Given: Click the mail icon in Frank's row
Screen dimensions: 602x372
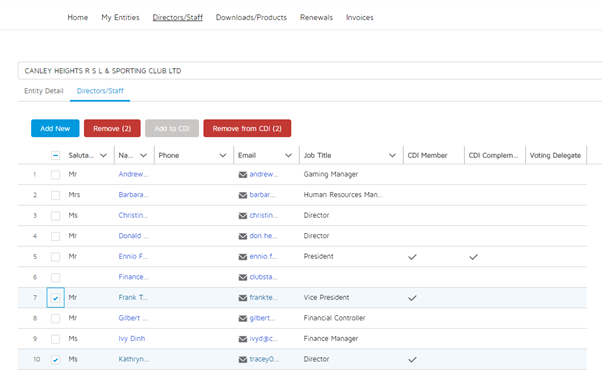Looking at the screenshot, I should point(243,298).
